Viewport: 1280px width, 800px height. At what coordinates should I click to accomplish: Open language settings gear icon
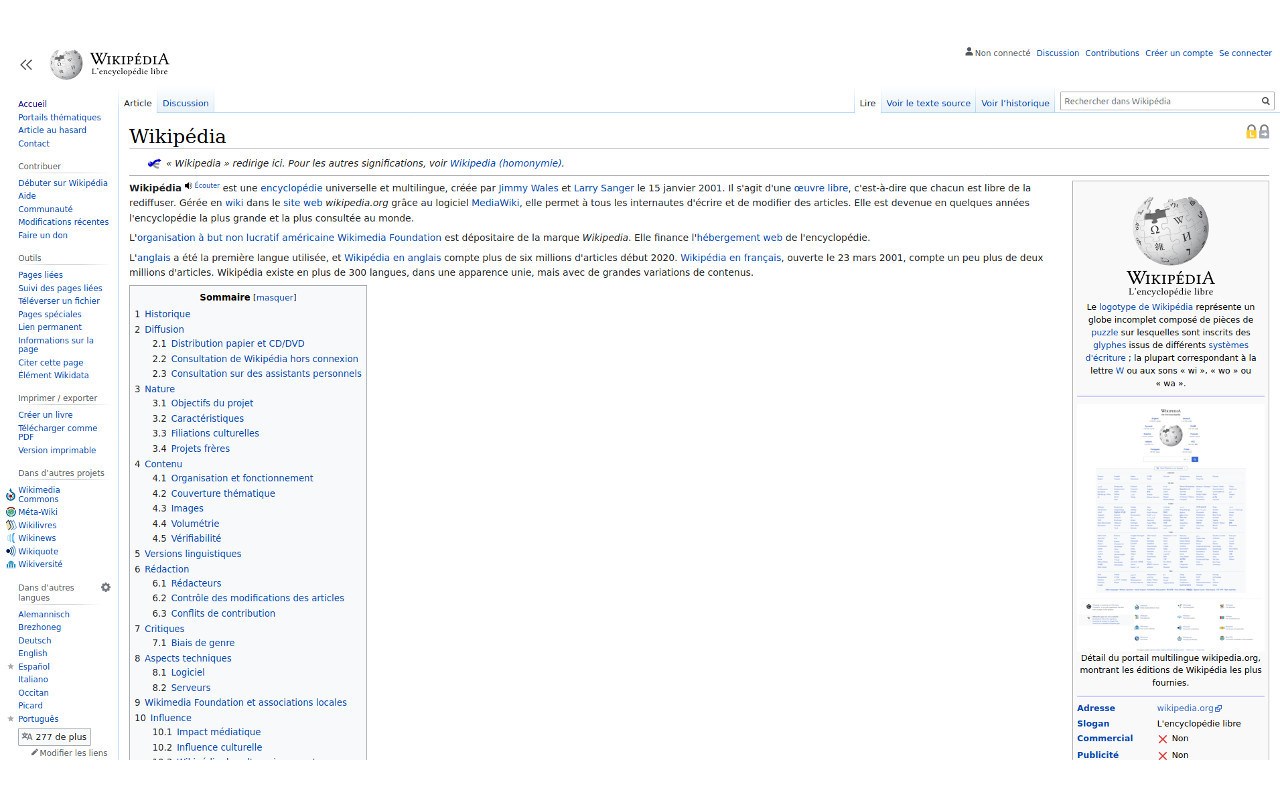(x=106, y=588)
